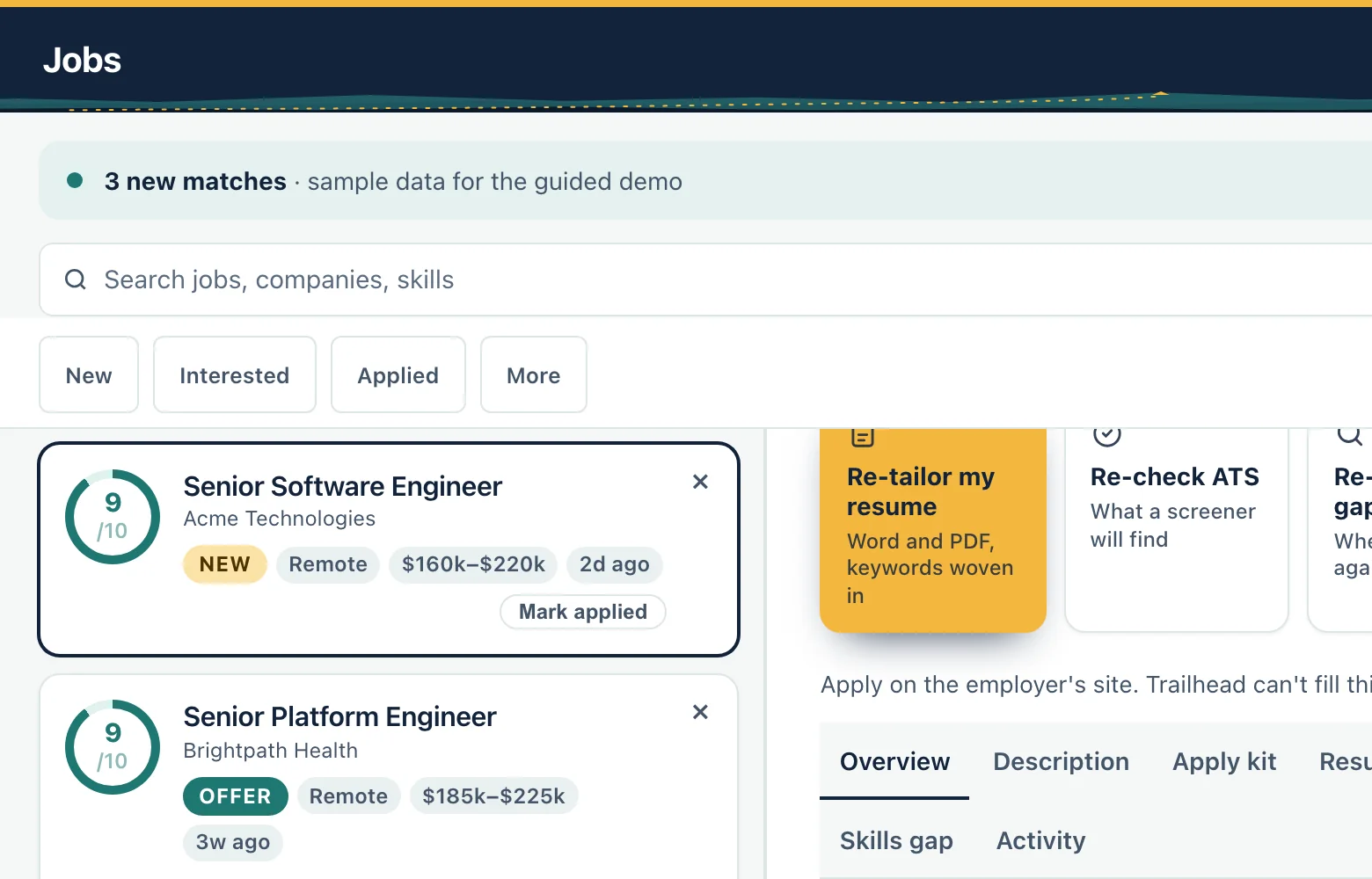Click the Re-tailor my resume document icon
The height and width of the screenshot is (879, 1372).
(x=863, y=436)
